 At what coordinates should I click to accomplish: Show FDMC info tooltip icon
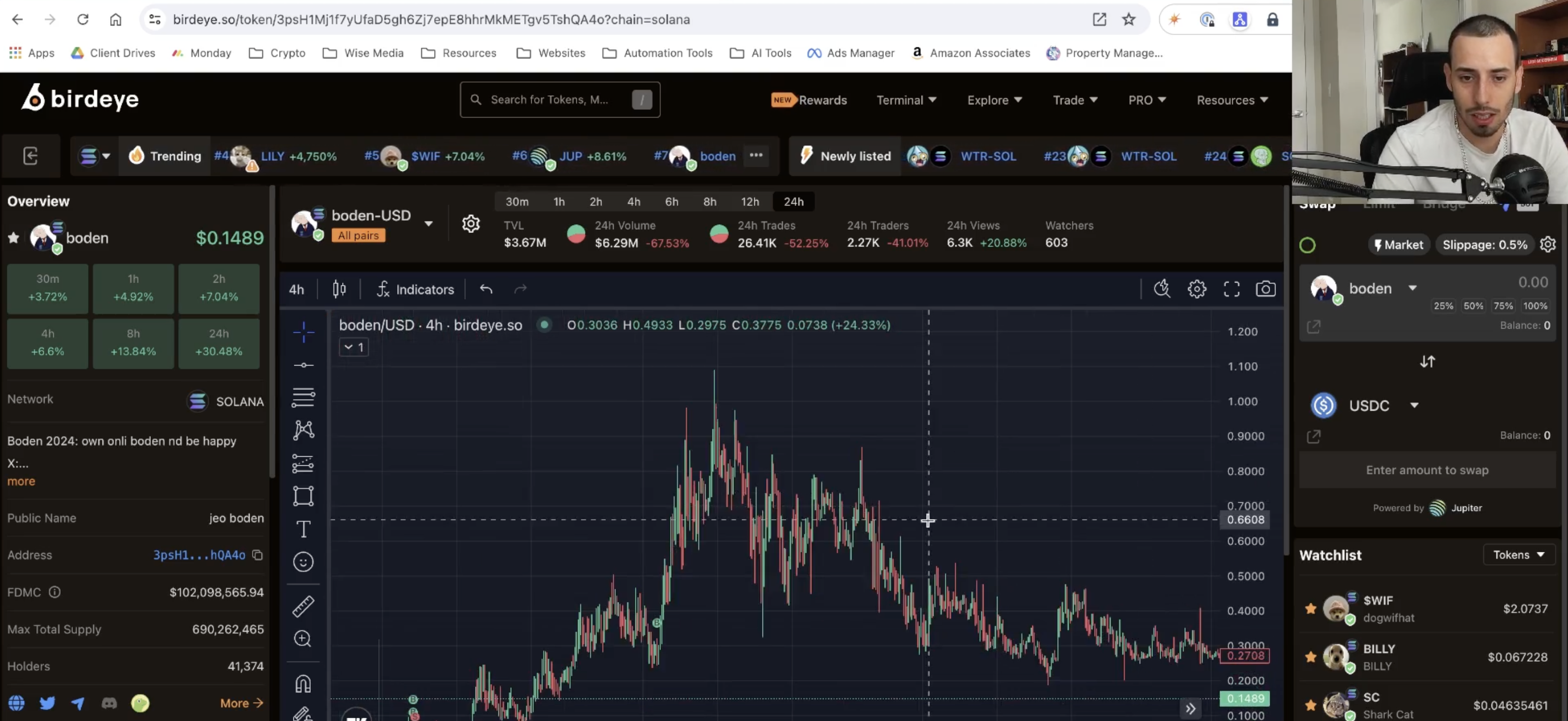(55, 592)
